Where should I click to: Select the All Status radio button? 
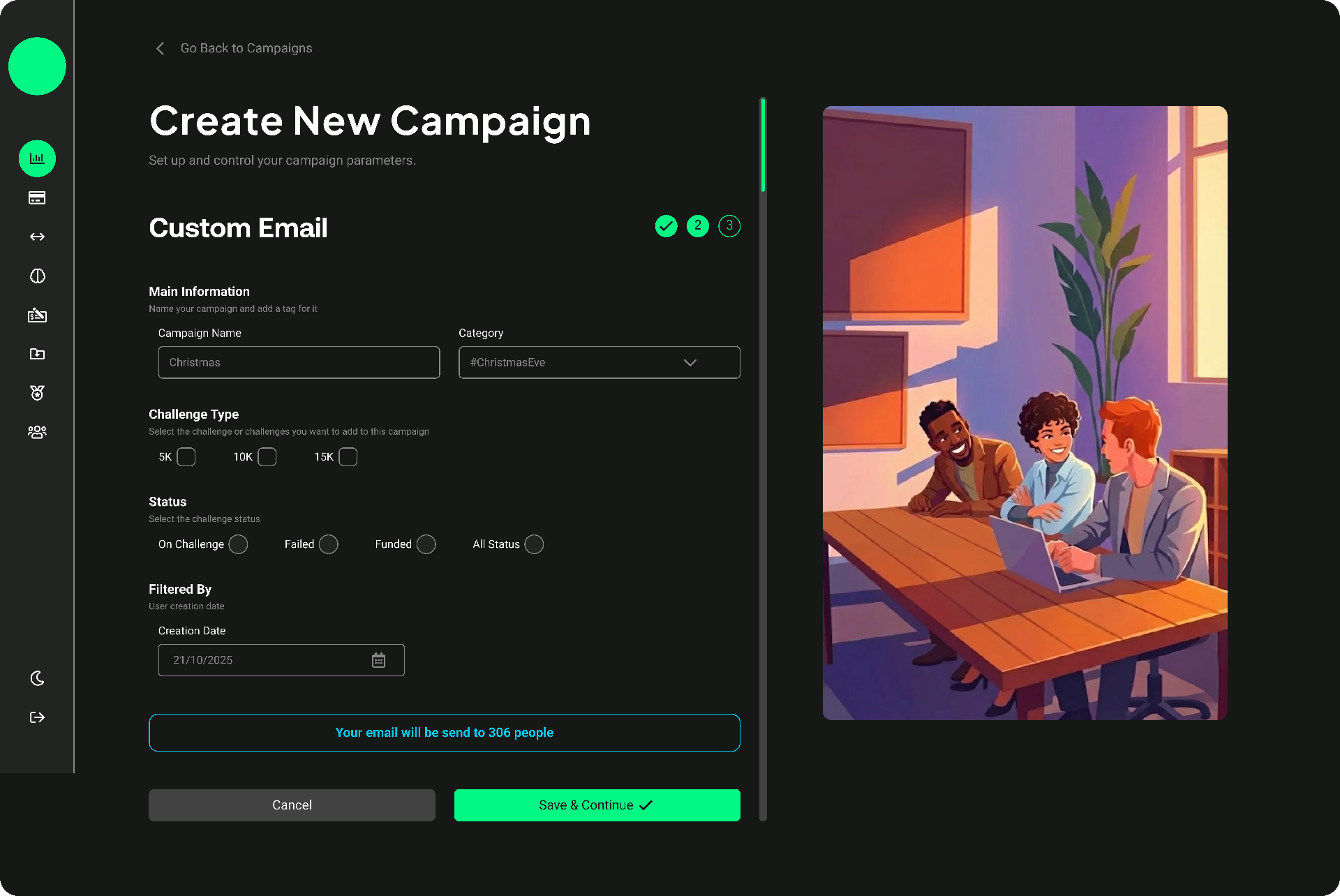[534, 544]
